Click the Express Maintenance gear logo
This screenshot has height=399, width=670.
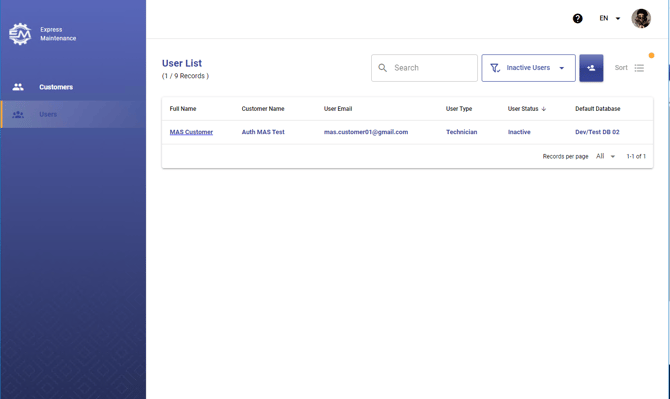(x=20, y=34)
